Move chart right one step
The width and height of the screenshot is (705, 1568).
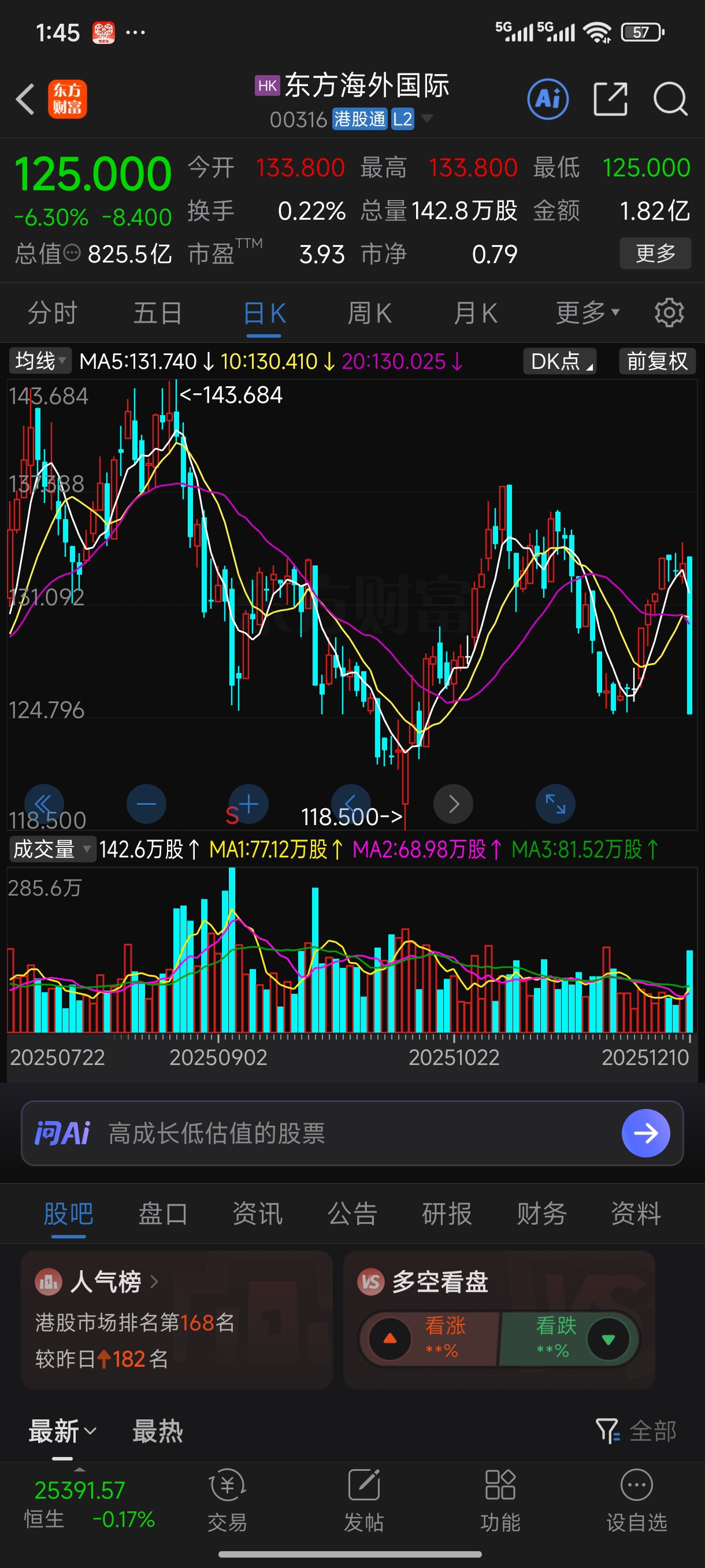point(453,804)
